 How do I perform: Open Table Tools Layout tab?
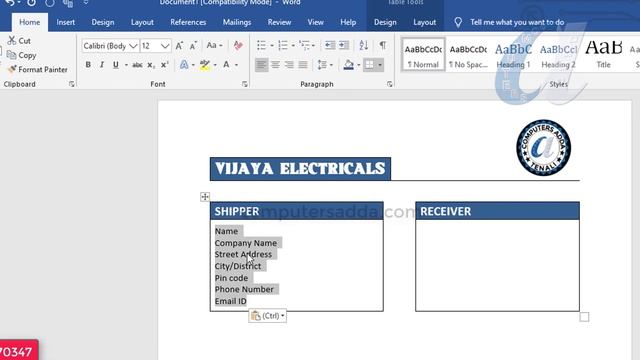point(424,22)
